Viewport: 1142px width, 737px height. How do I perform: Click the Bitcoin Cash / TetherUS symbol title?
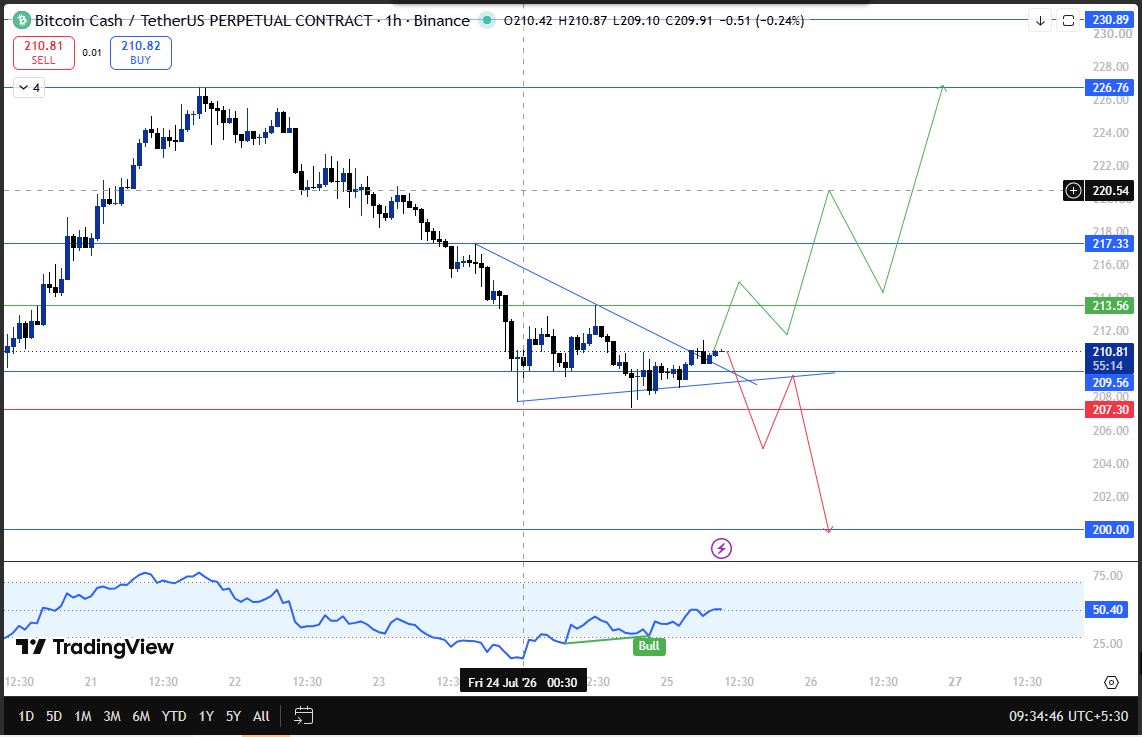click(x=204, y=20)
